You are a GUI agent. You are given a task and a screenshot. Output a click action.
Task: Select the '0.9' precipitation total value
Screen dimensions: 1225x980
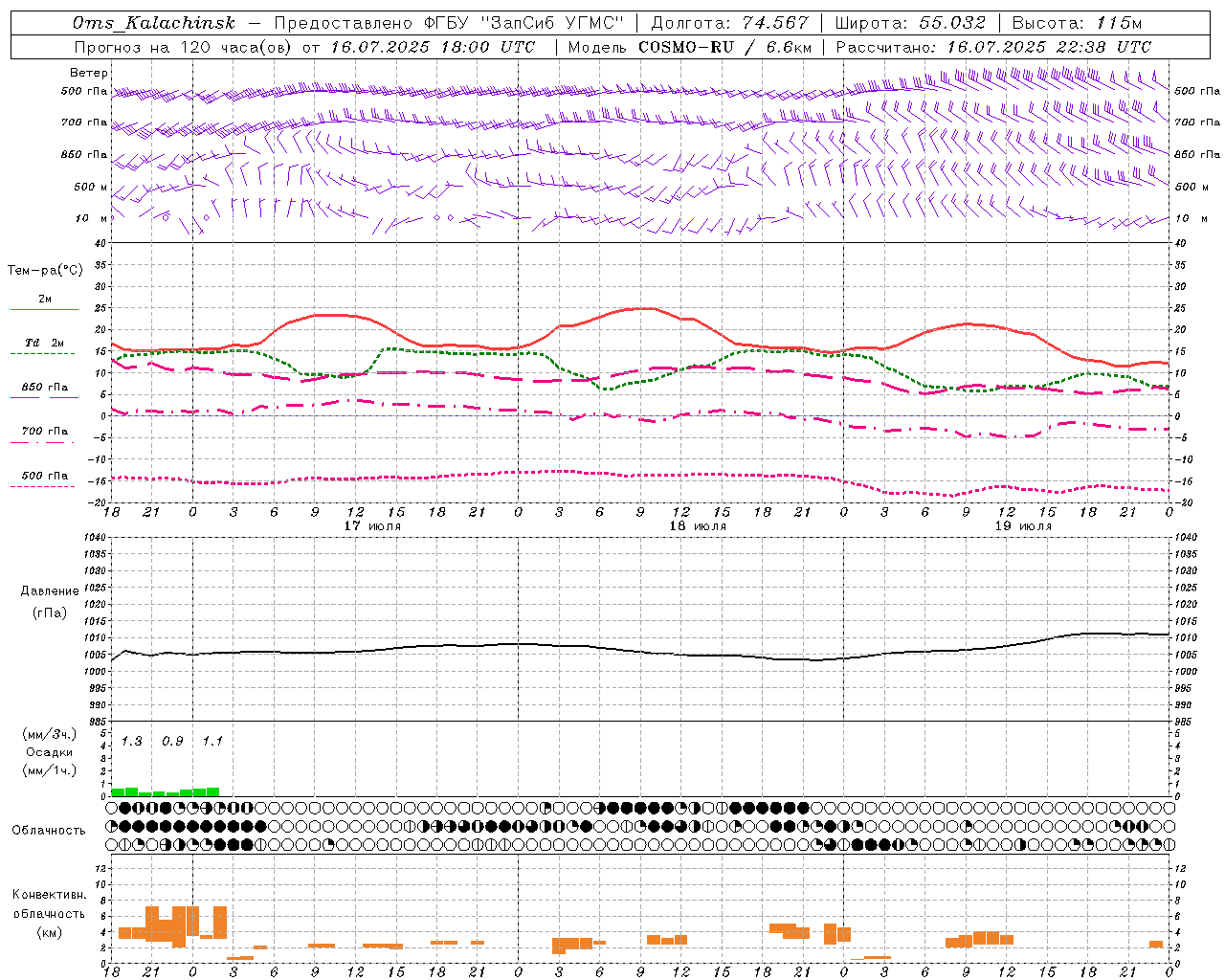tap(172, 741)
